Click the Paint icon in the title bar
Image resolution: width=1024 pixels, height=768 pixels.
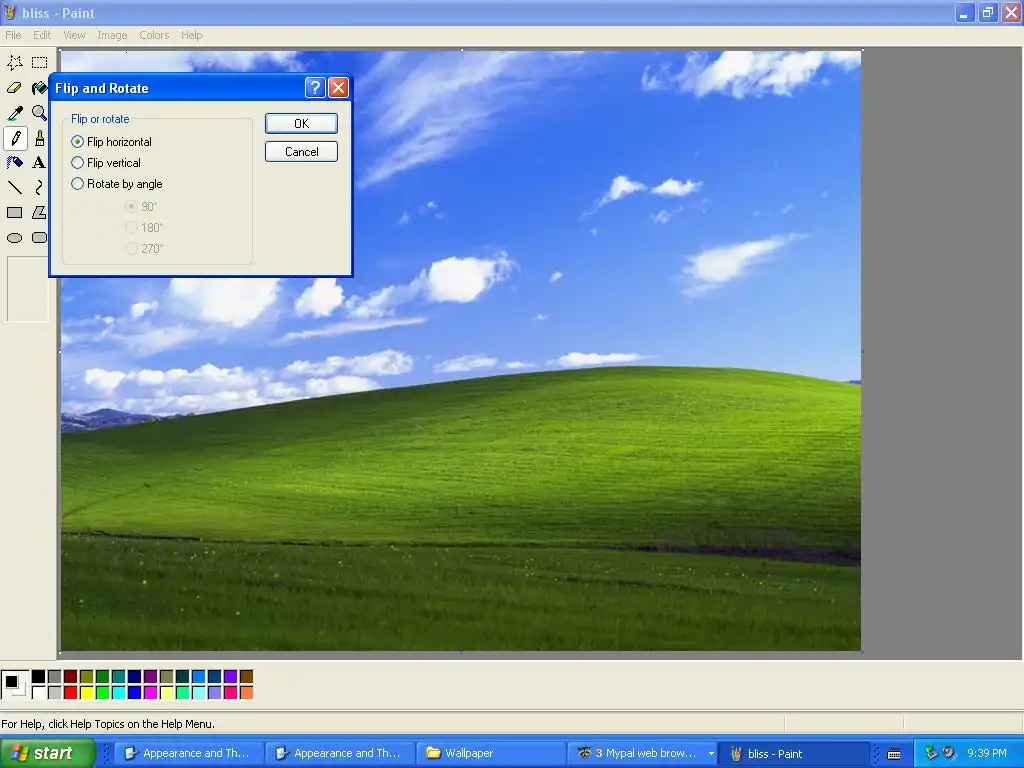click(10, 12)
